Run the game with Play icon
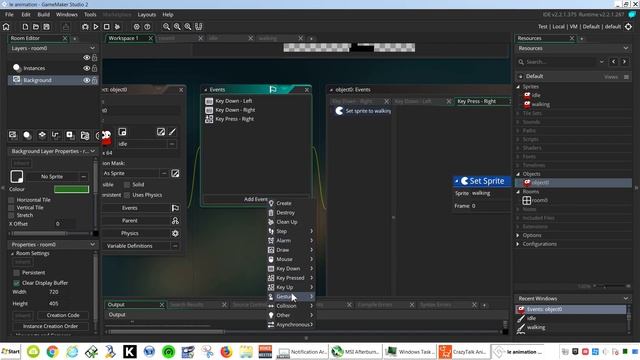Viewport: 640px width, 360px height. pyautogui.click(x=96, y=27)
